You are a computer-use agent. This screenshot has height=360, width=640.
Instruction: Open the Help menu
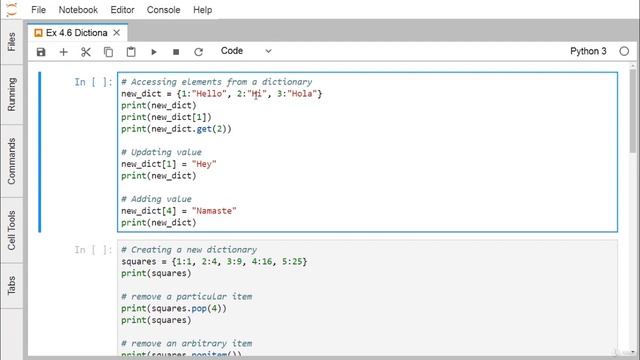point(202,10)
